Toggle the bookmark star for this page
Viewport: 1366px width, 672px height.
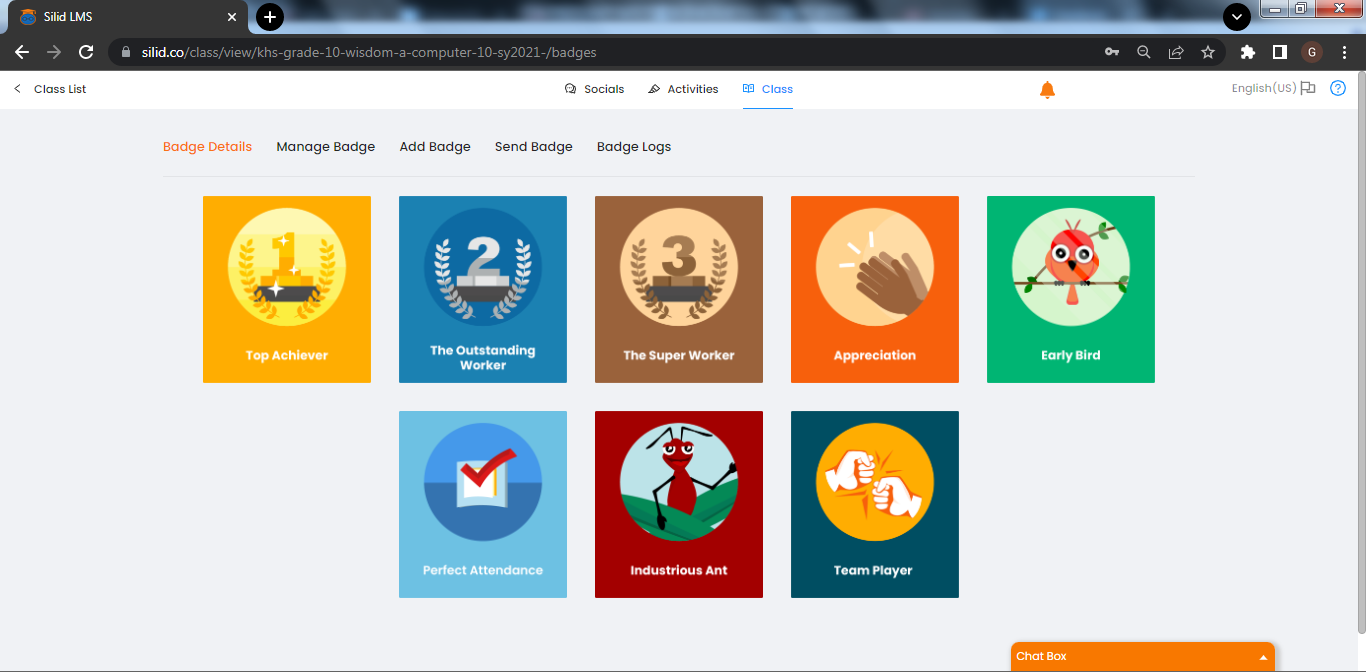[1208, 52]
